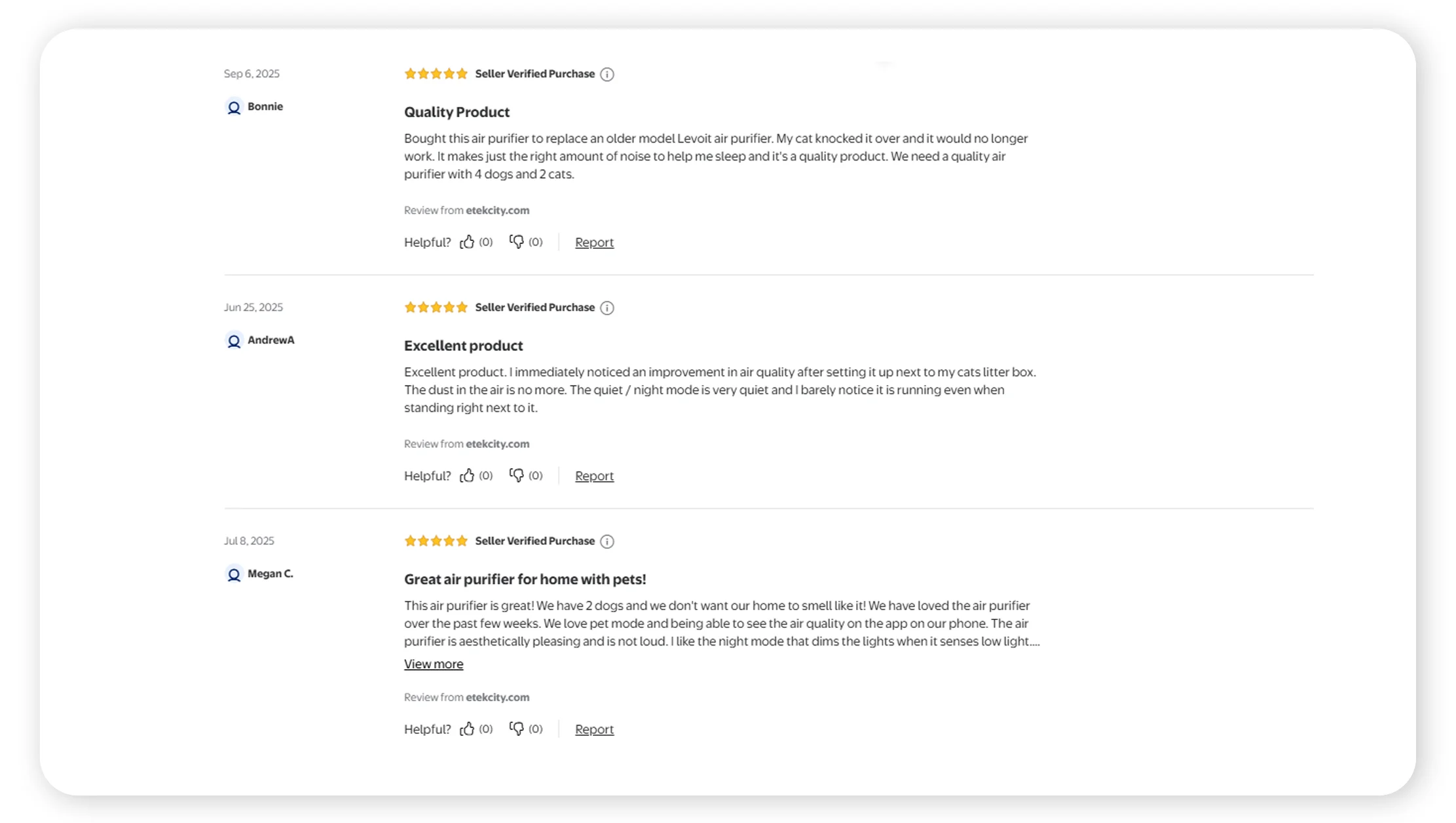Report Megan C.'s pet air purifier review

point(594,729)
